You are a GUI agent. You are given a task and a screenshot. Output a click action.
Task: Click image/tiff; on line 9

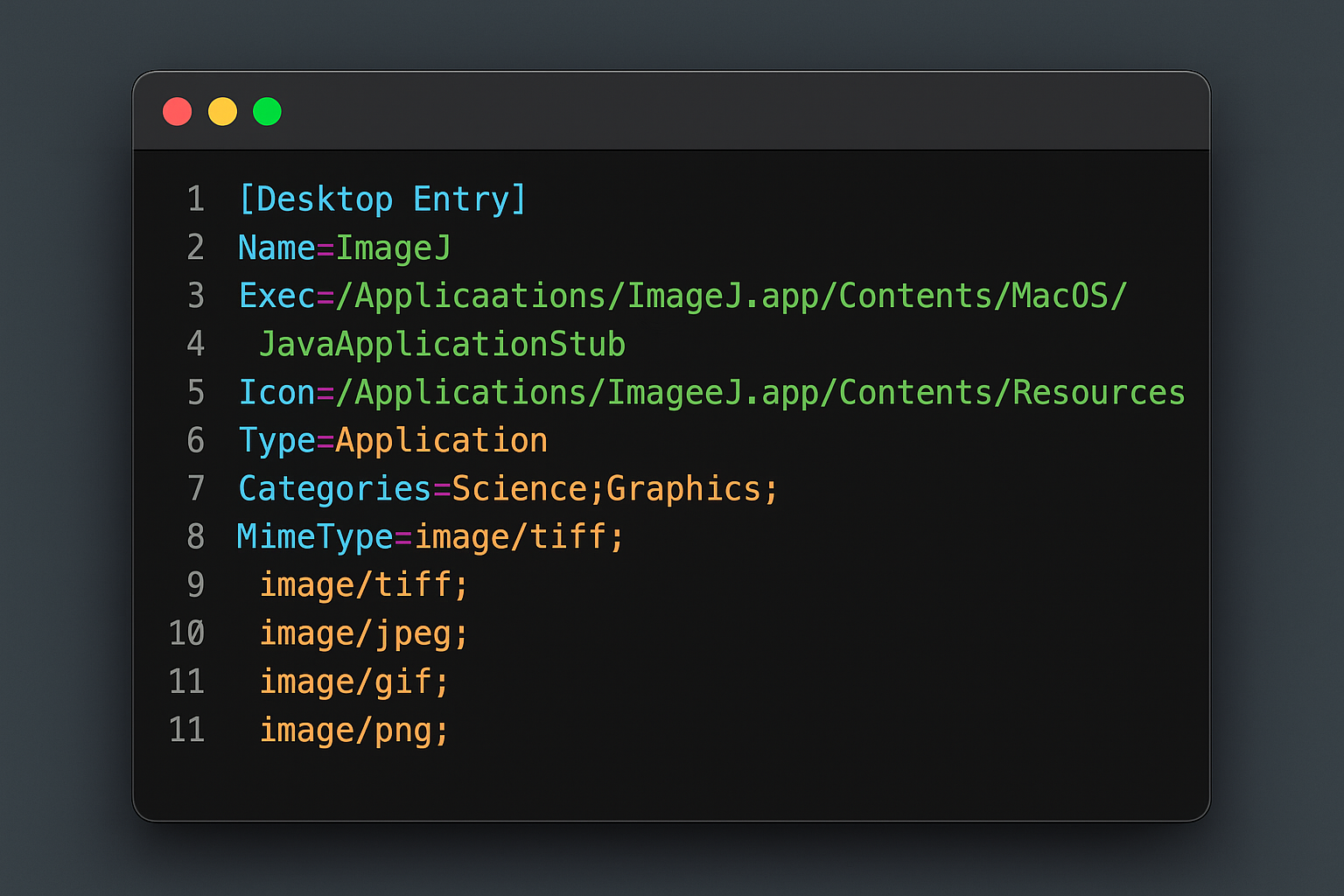[365, 584]
